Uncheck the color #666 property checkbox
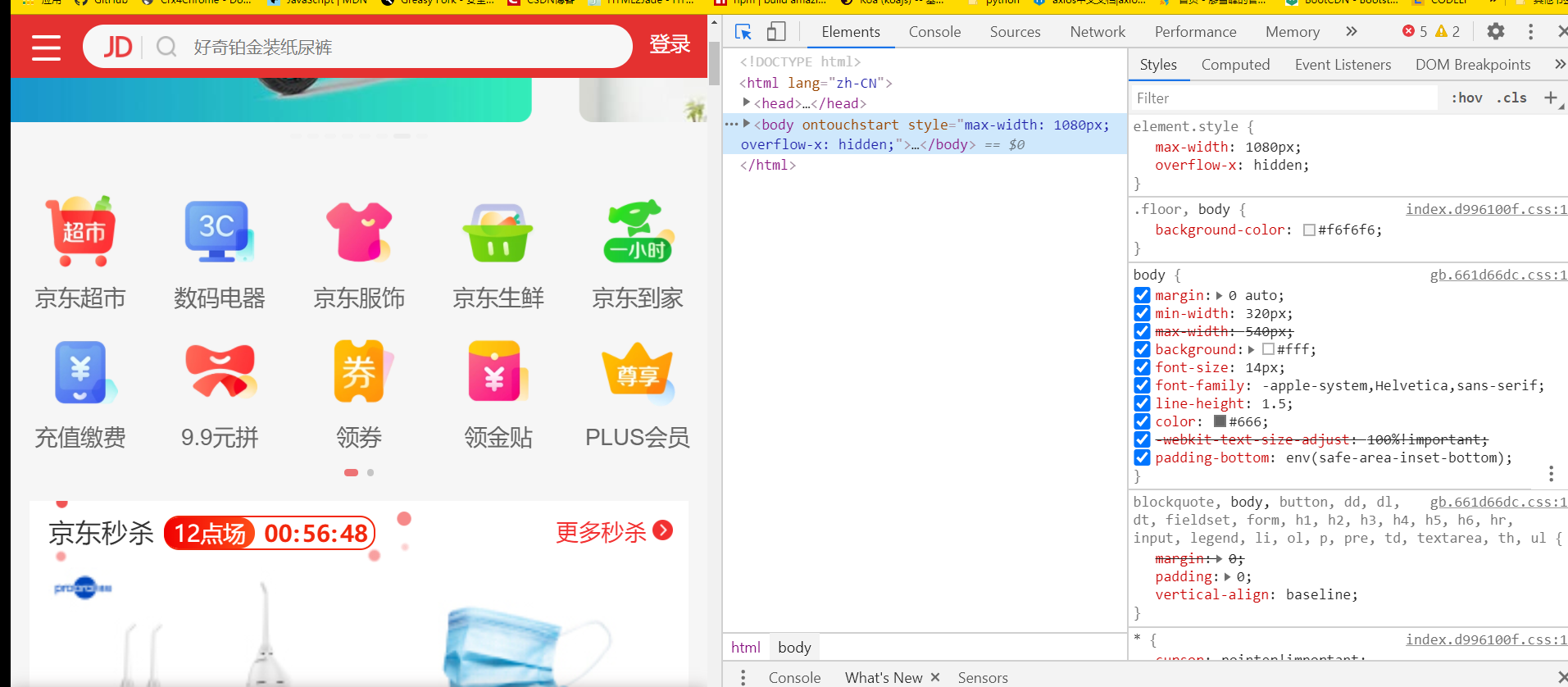 [1142, 421]
